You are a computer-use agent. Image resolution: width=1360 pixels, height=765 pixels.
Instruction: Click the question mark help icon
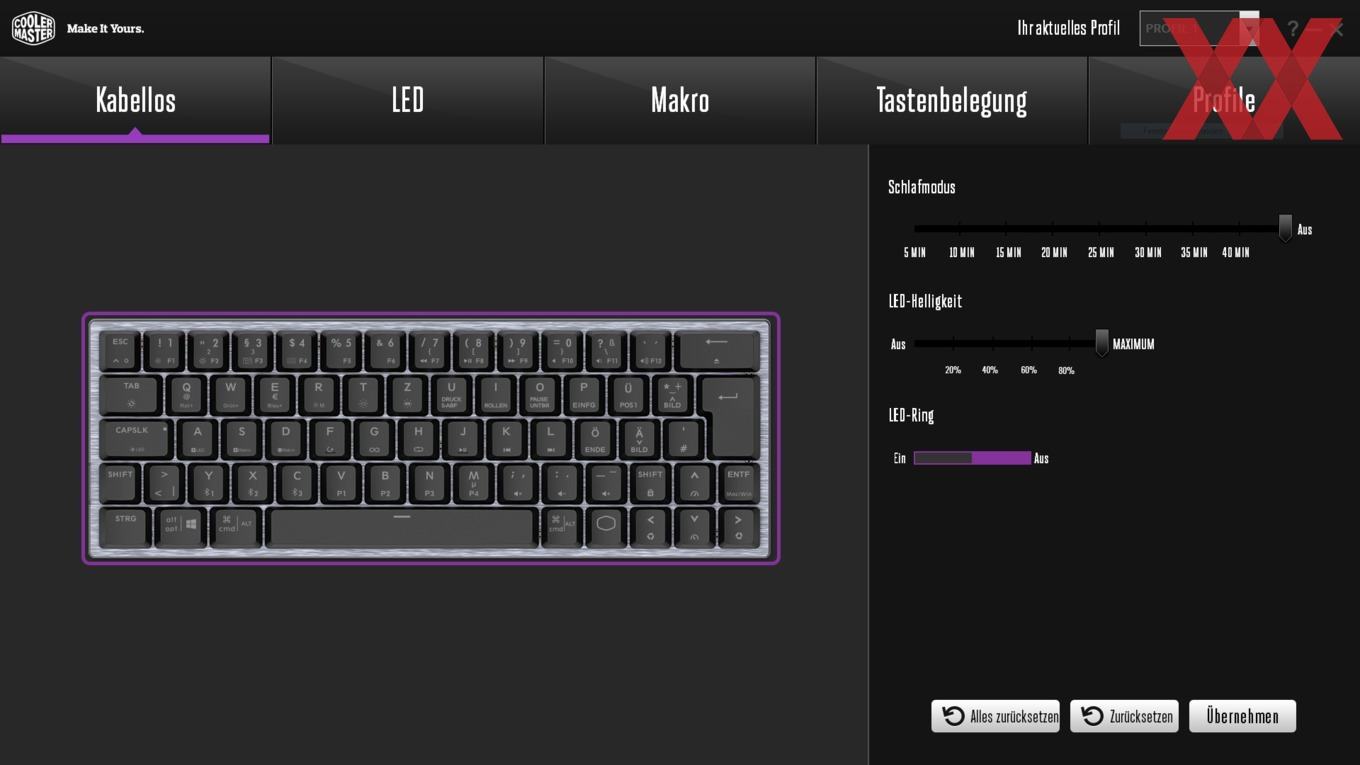[1292, 28]
